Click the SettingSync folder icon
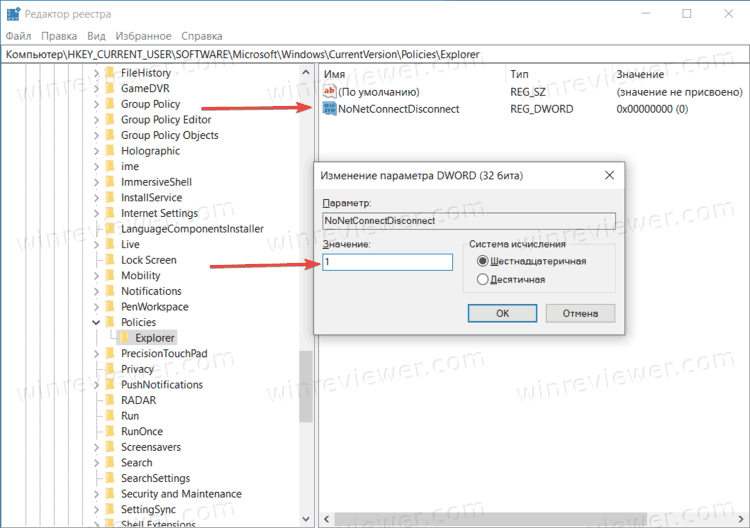The width and height of the screenshot is (750, 528). pyautogui.click(x=110, y=509)
